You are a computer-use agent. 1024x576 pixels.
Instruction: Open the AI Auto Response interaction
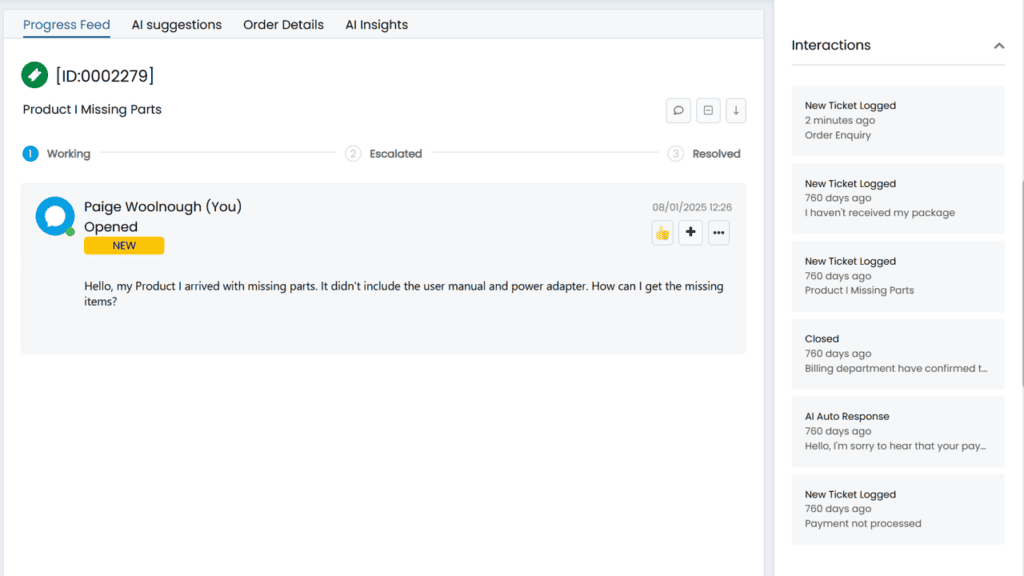[898, 432]
